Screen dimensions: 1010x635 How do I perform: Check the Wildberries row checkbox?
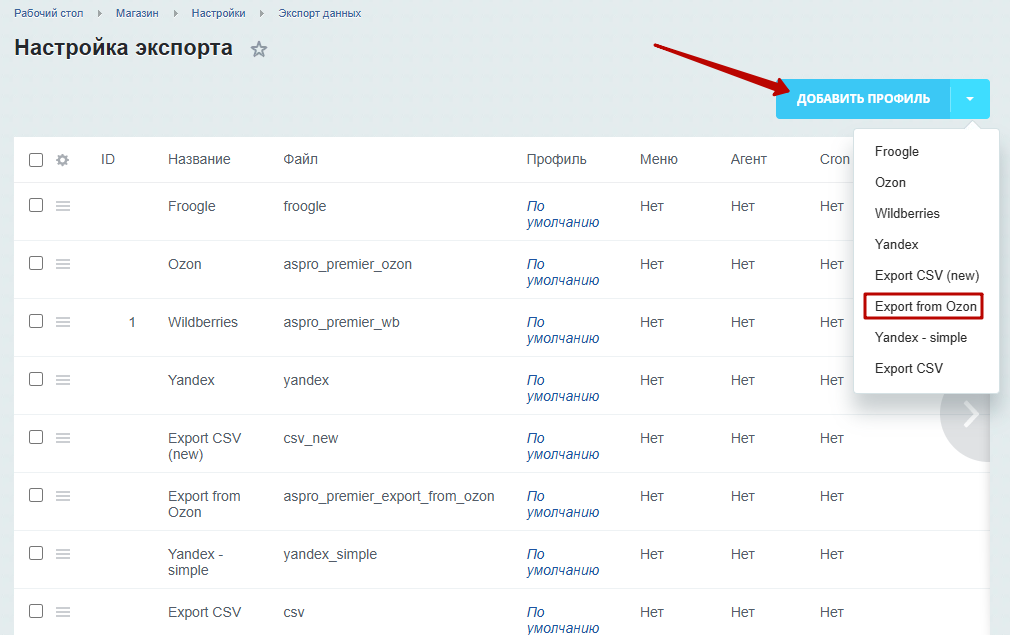36,321
